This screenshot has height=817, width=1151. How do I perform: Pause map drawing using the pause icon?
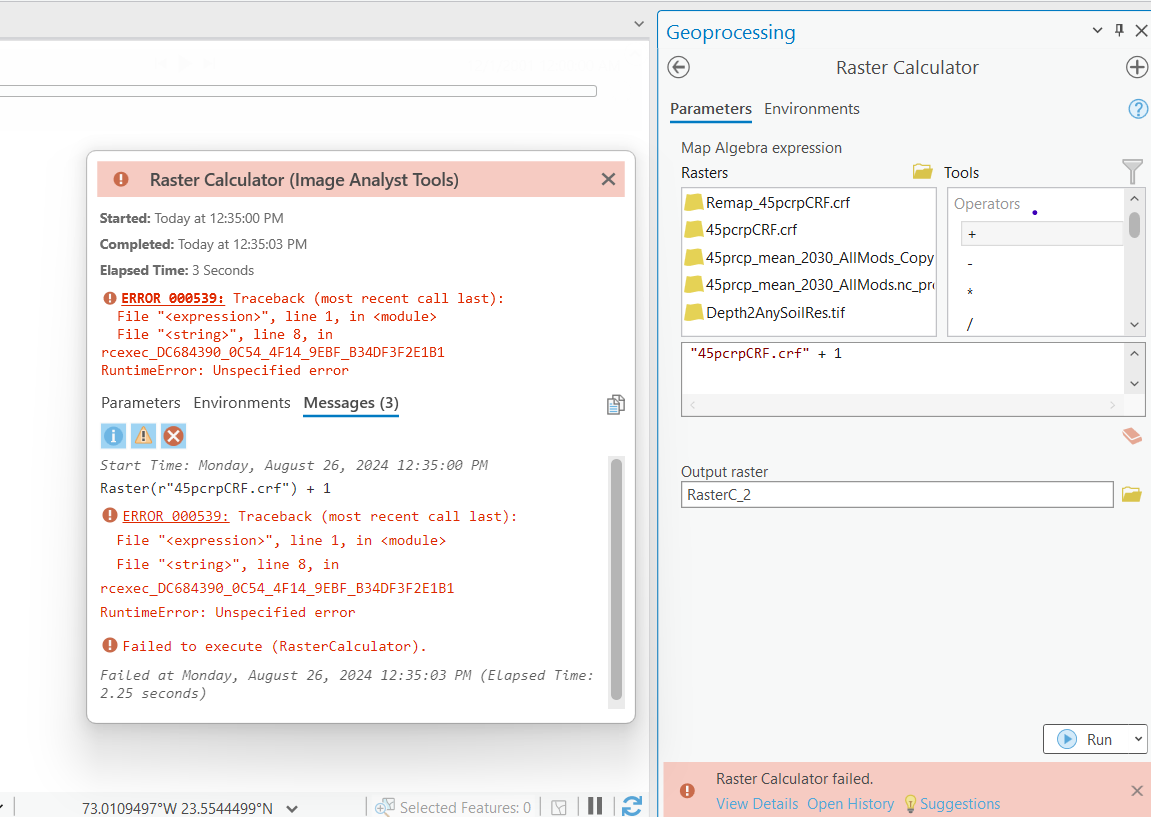tap(595, 806)
